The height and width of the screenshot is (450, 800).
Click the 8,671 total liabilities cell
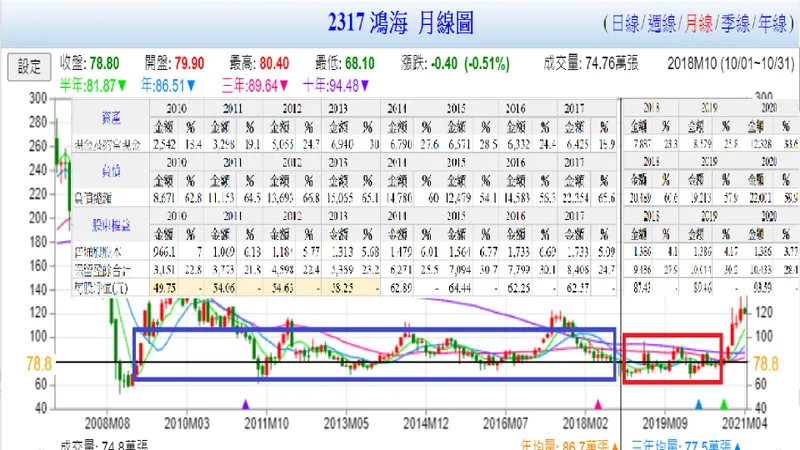tap(164, 198)
